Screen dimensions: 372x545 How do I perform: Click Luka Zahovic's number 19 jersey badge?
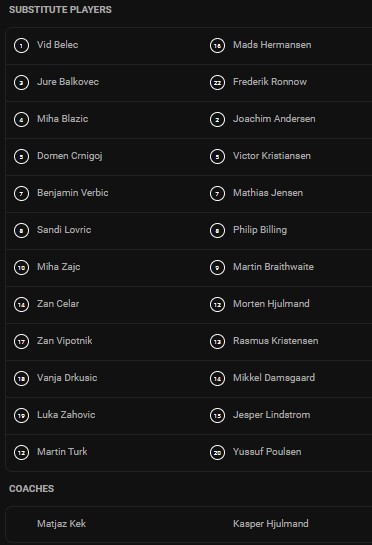point(21,415)
